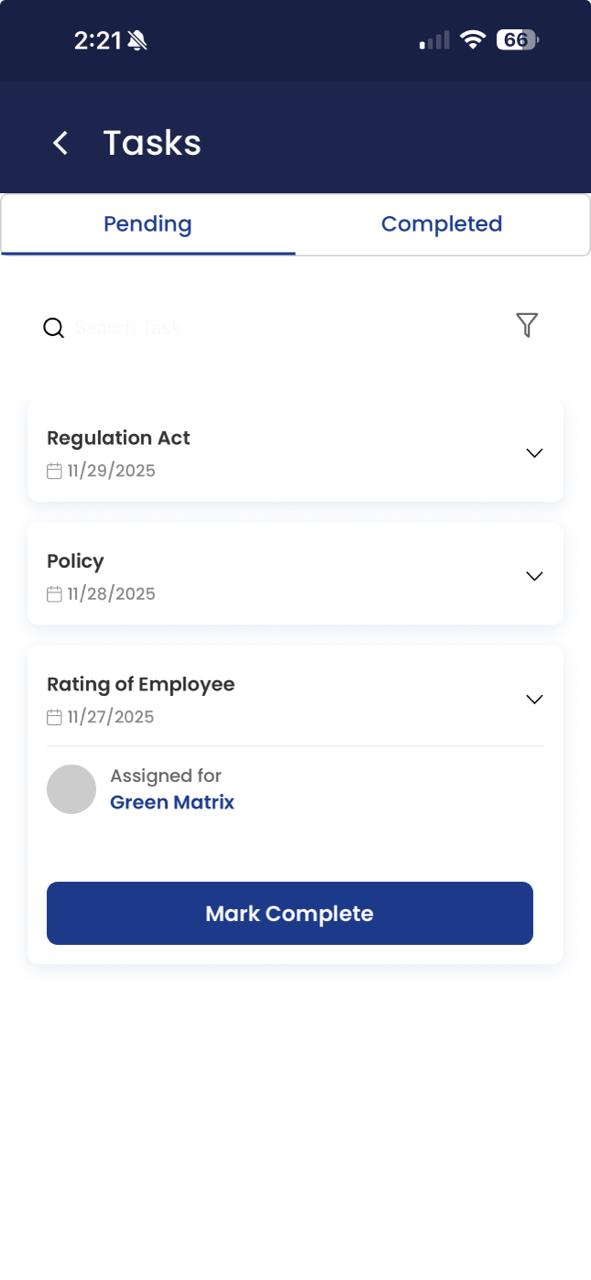Tap the calendar icon next to 11/28/2025
This screenshot has width=591, height=1280.
point(55,594)
